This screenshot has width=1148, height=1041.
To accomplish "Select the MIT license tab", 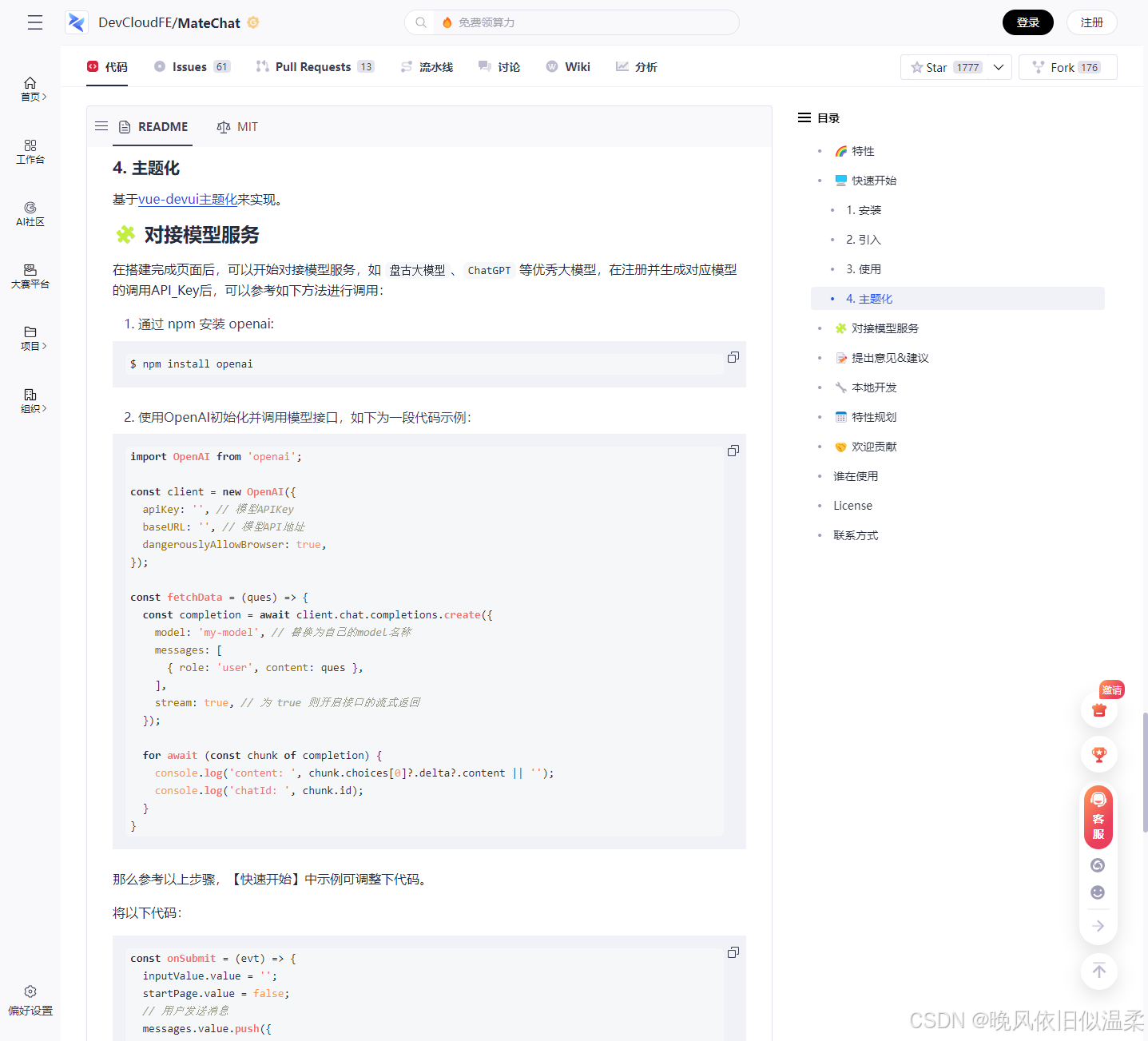I will 237,126.
